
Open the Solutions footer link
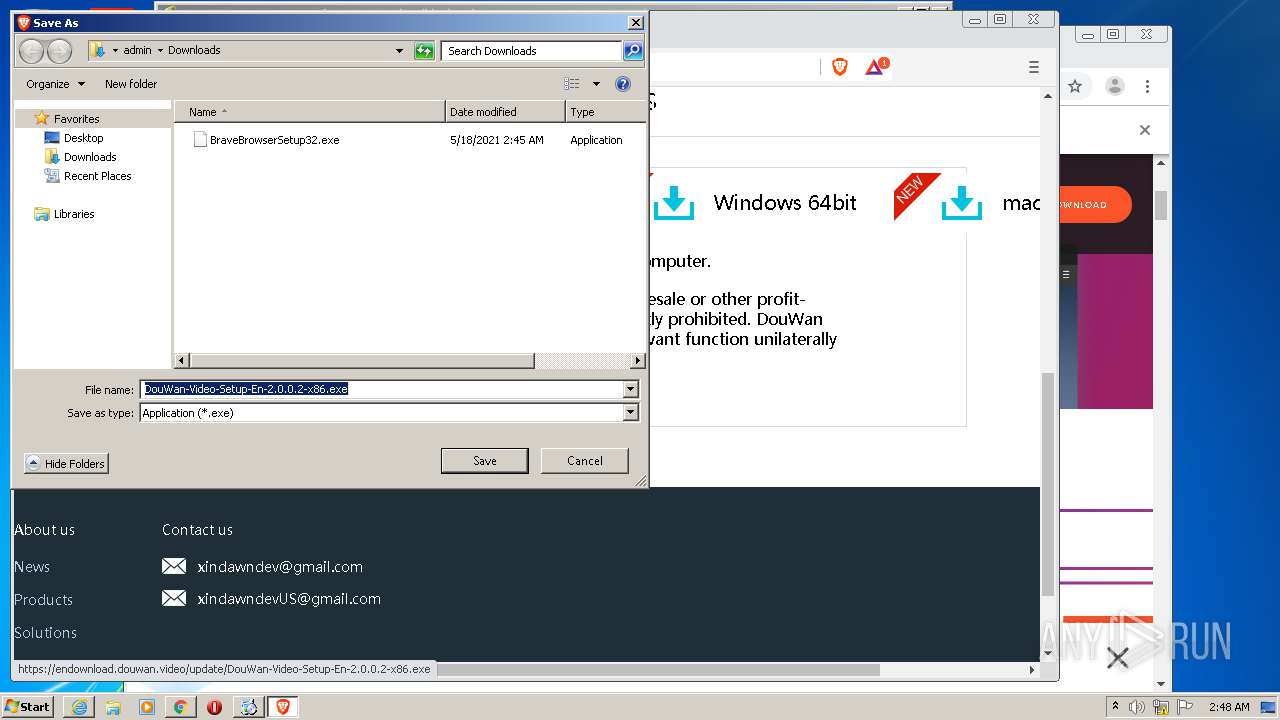(x=45, y=633)
